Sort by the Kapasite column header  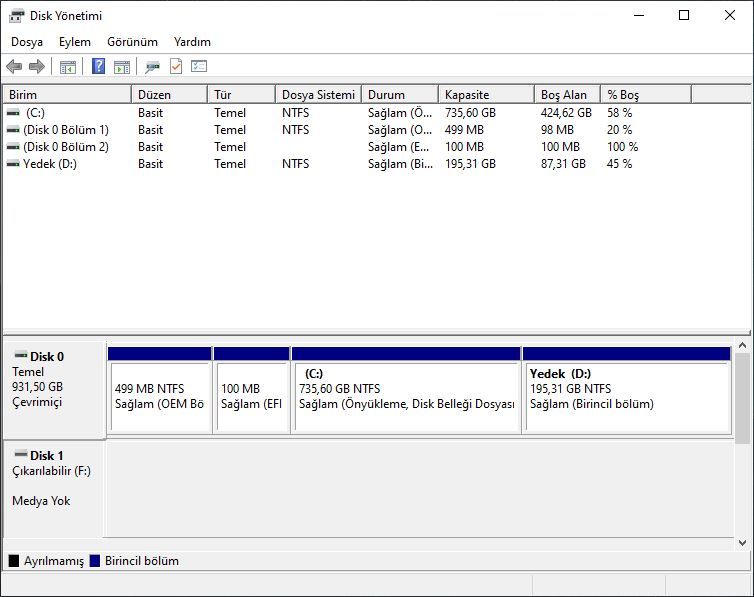pos(486,95)
